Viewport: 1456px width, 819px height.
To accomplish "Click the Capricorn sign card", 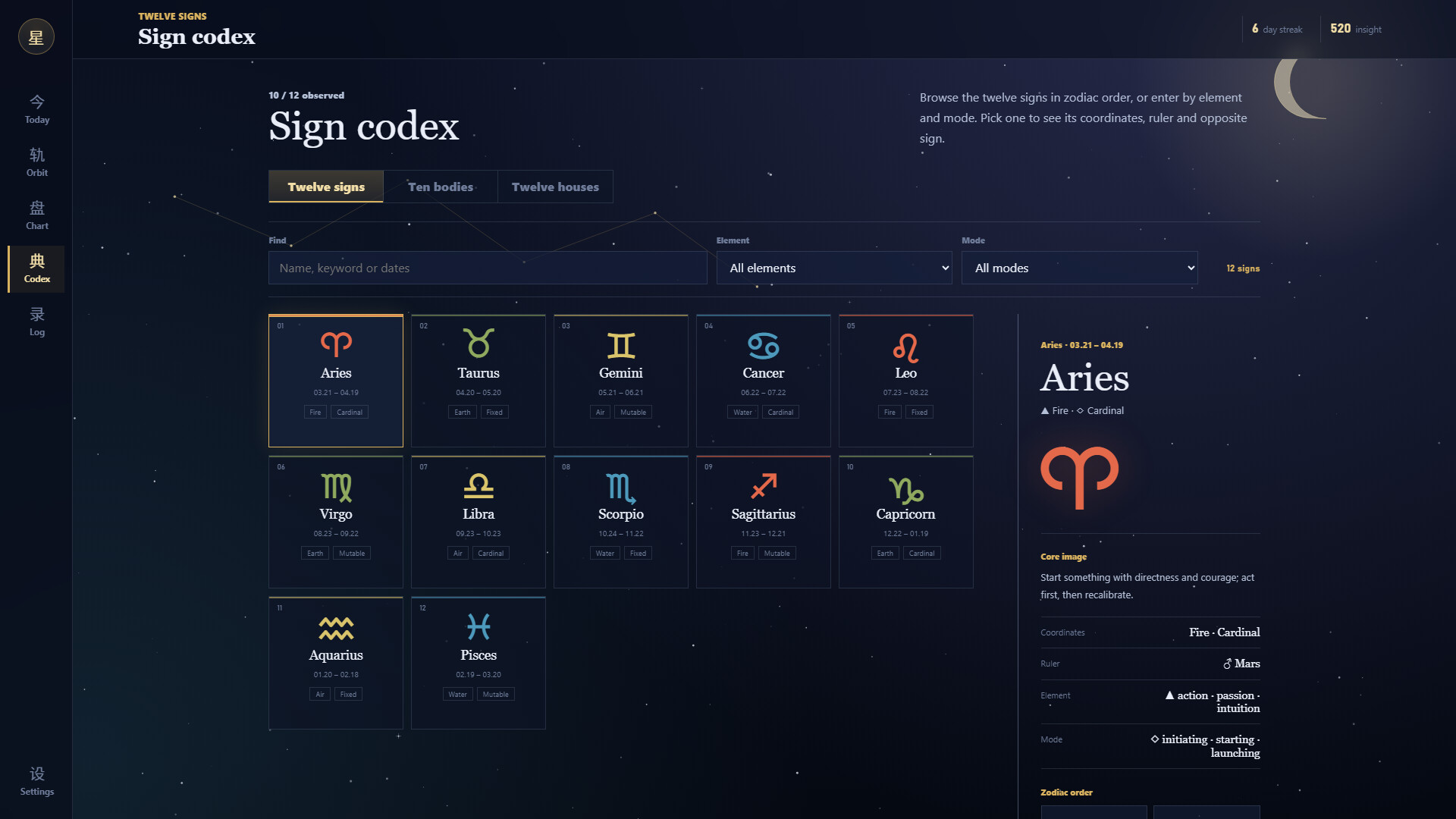I will click(x=906, y=522).
